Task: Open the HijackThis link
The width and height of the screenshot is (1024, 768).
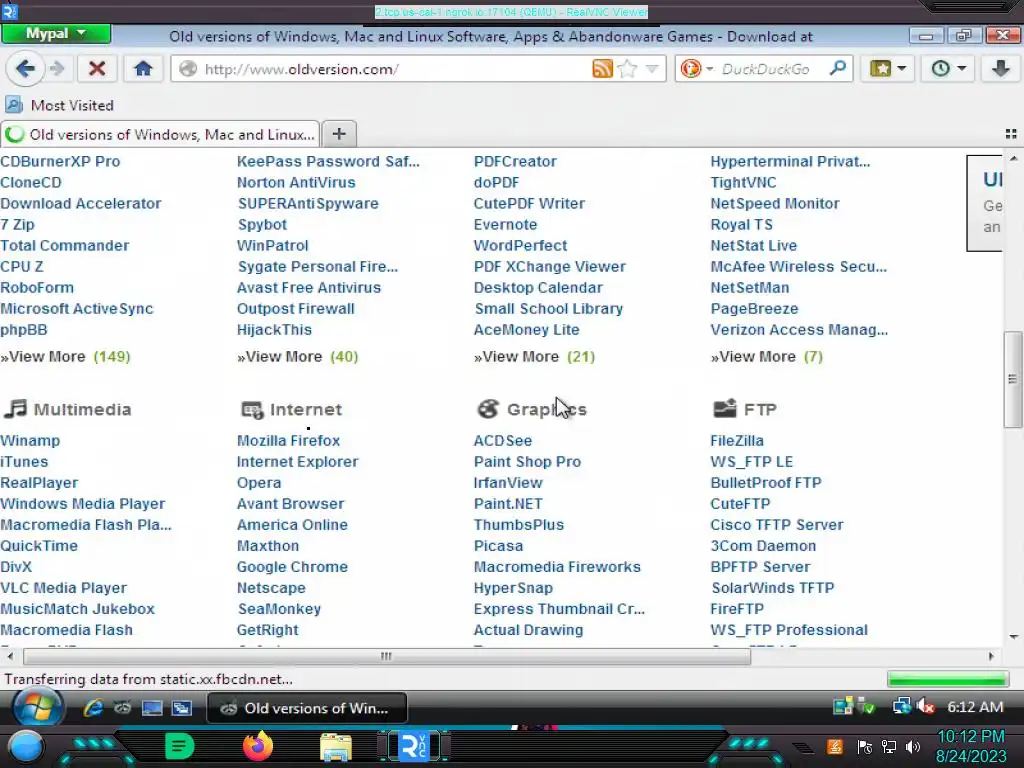Action: click(x=274, y=330)
